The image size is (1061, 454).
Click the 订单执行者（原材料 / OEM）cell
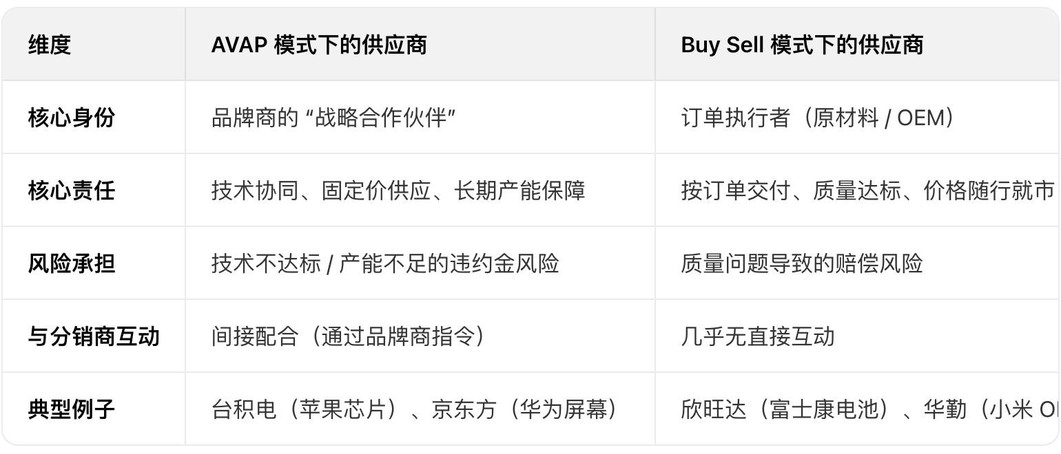[817, 117]
